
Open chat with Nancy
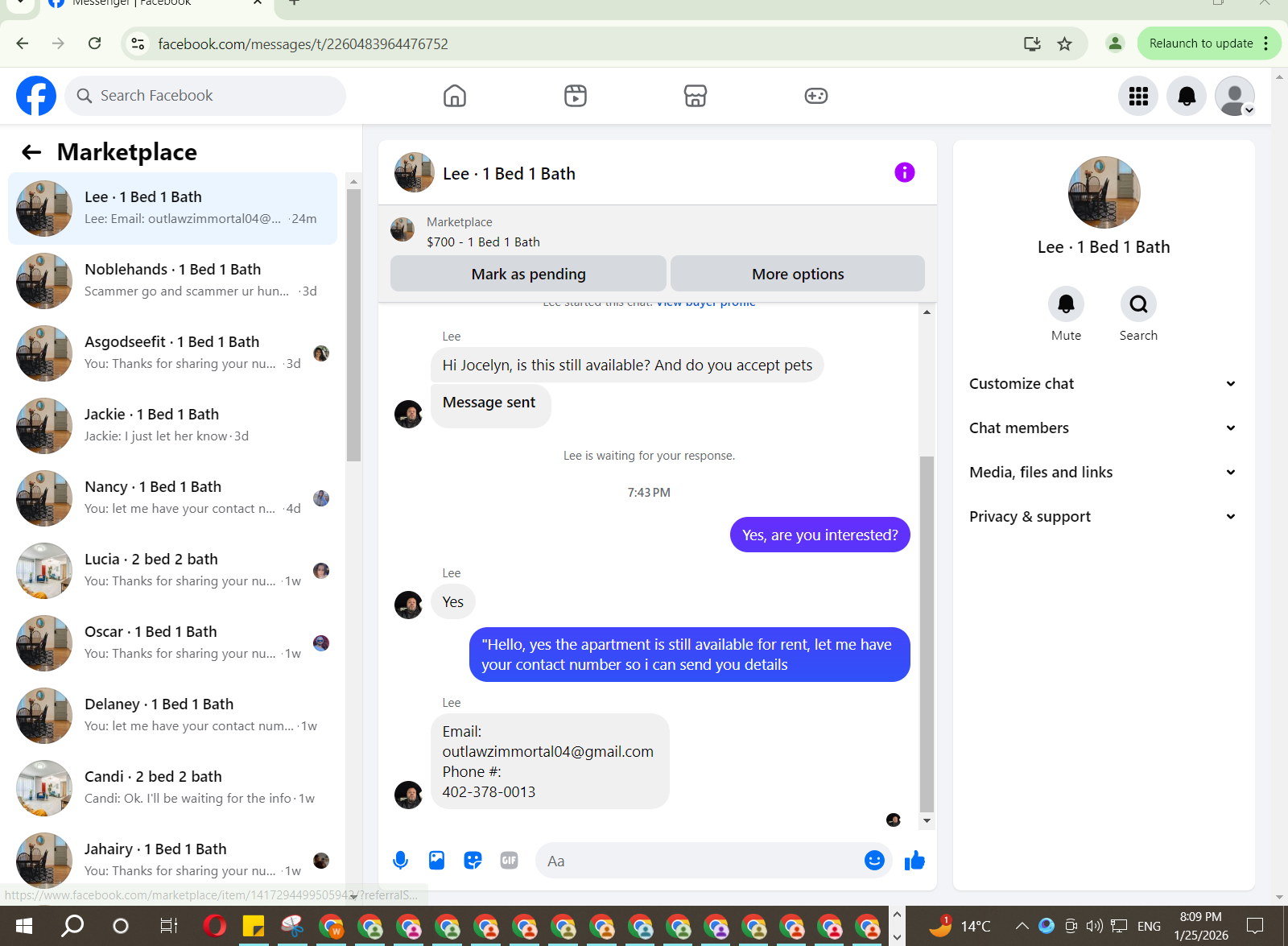click(172, 498)
